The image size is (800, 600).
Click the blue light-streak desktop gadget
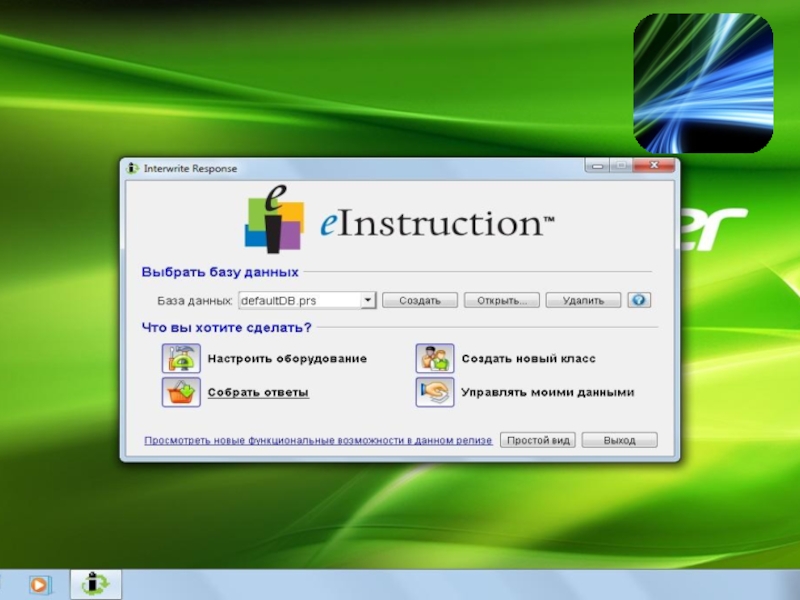pyautogui.click(x=703, y=83)
